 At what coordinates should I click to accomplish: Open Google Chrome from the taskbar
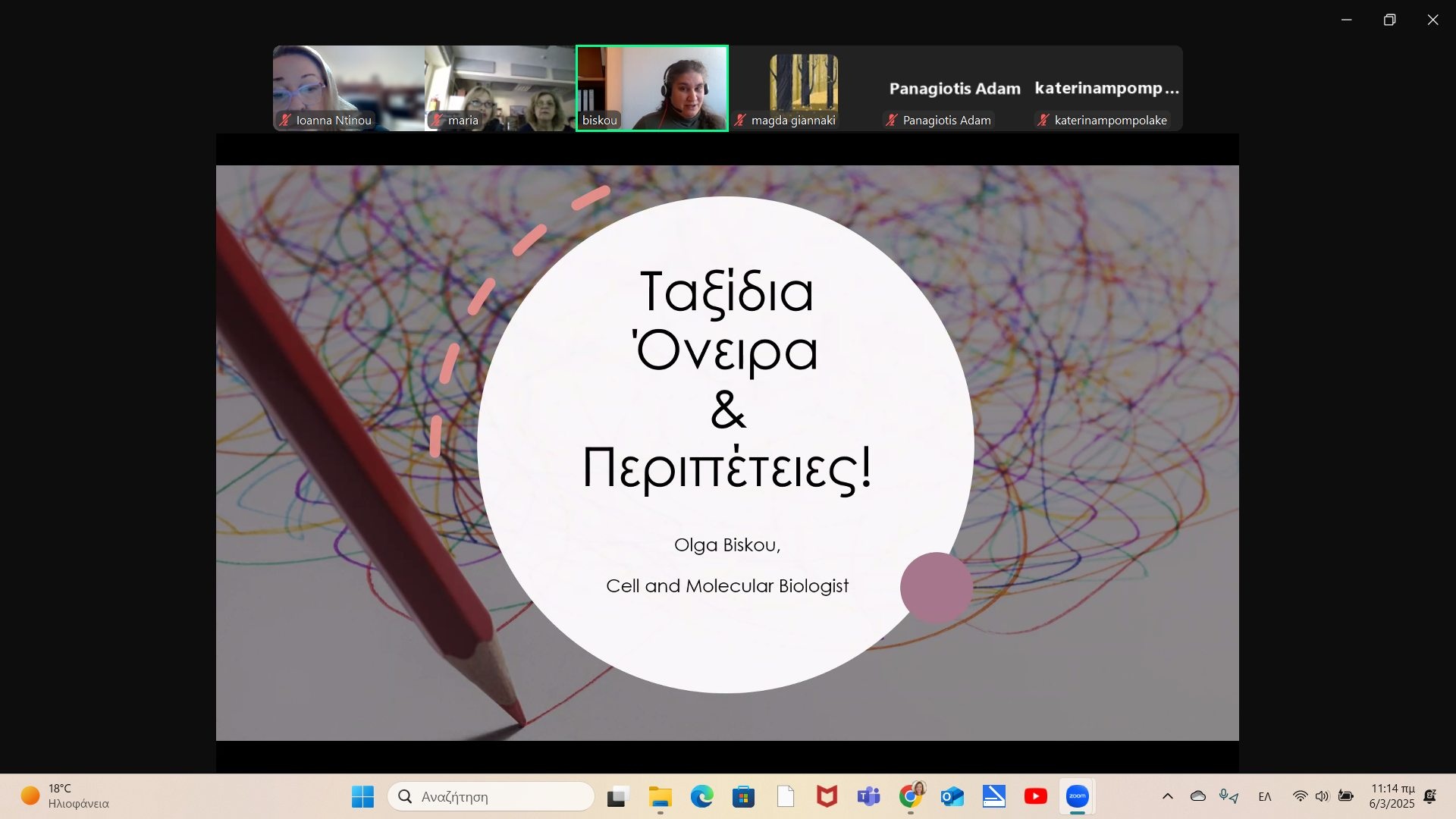(x=911, y=796)
